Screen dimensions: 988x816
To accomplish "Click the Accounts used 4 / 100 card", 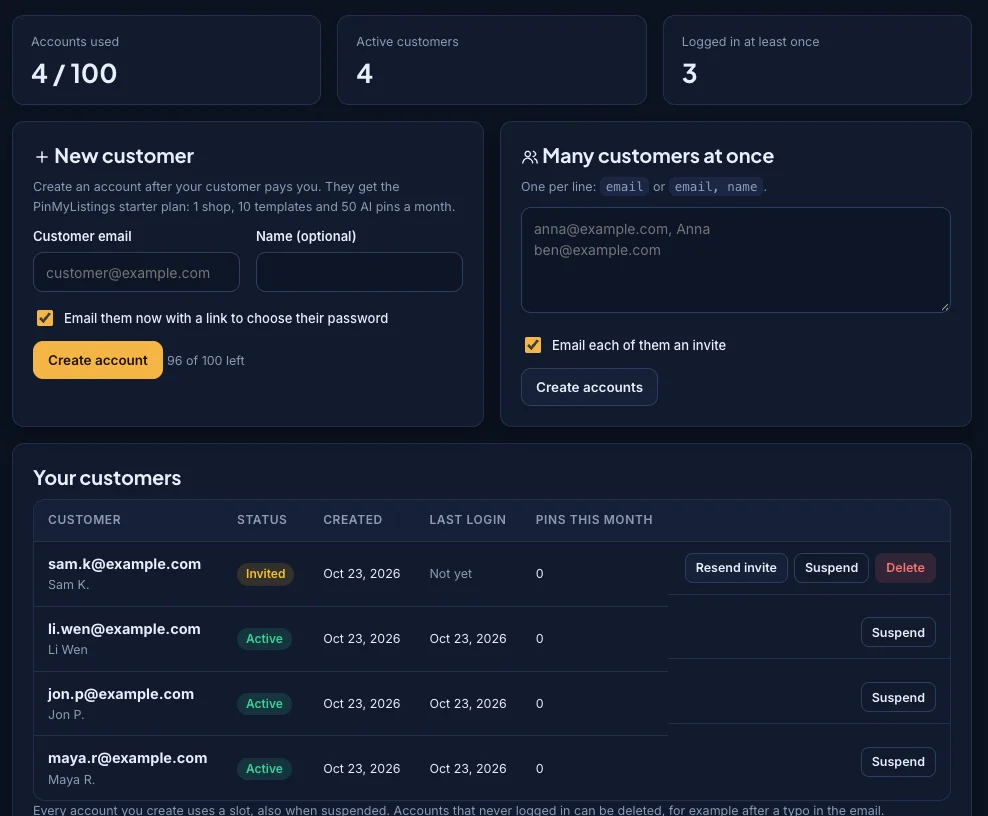I will point(166,60).
